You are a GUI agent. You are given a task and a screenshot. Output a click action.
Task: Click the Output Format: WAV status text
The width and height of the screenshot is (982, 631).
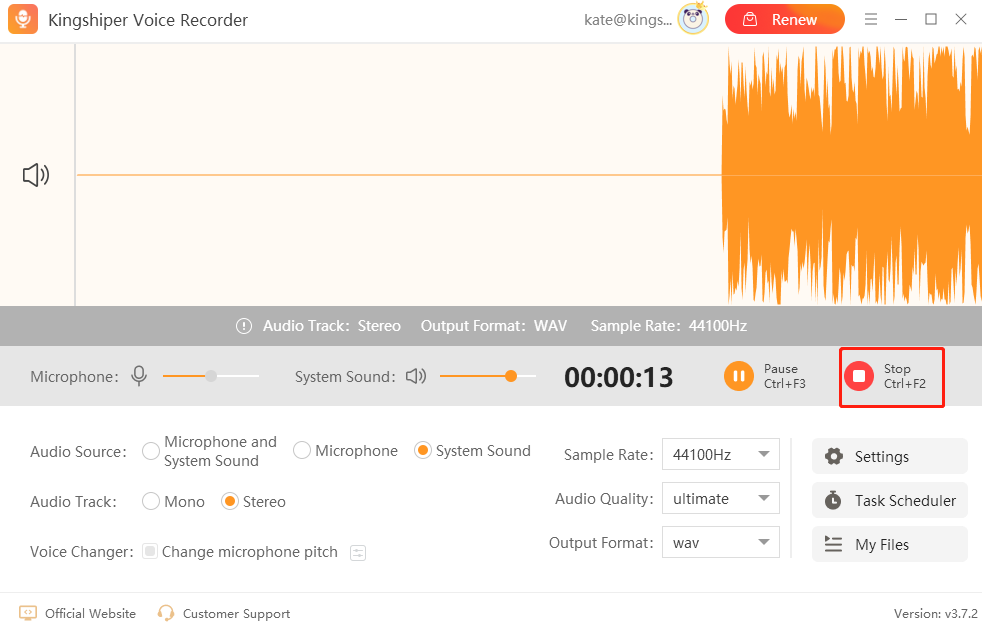[494, 326]
